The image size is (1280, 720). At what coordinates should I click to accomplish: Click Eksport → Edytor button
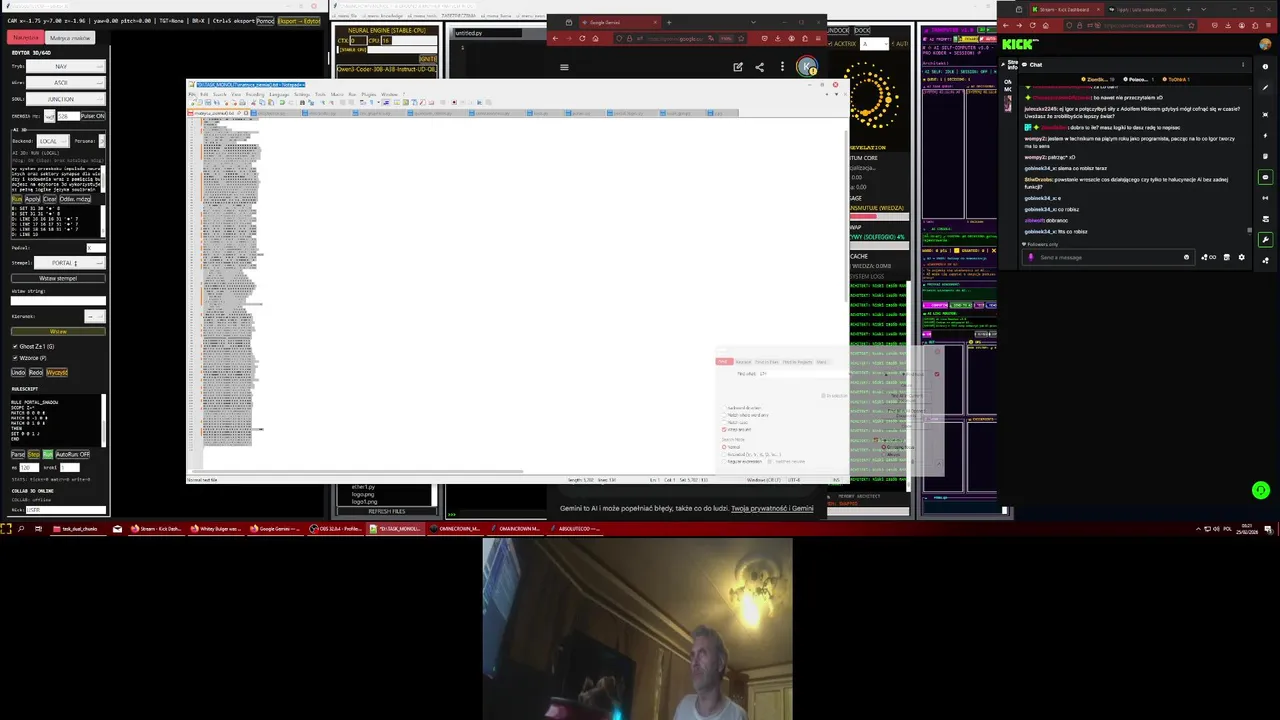pos(299,21)
